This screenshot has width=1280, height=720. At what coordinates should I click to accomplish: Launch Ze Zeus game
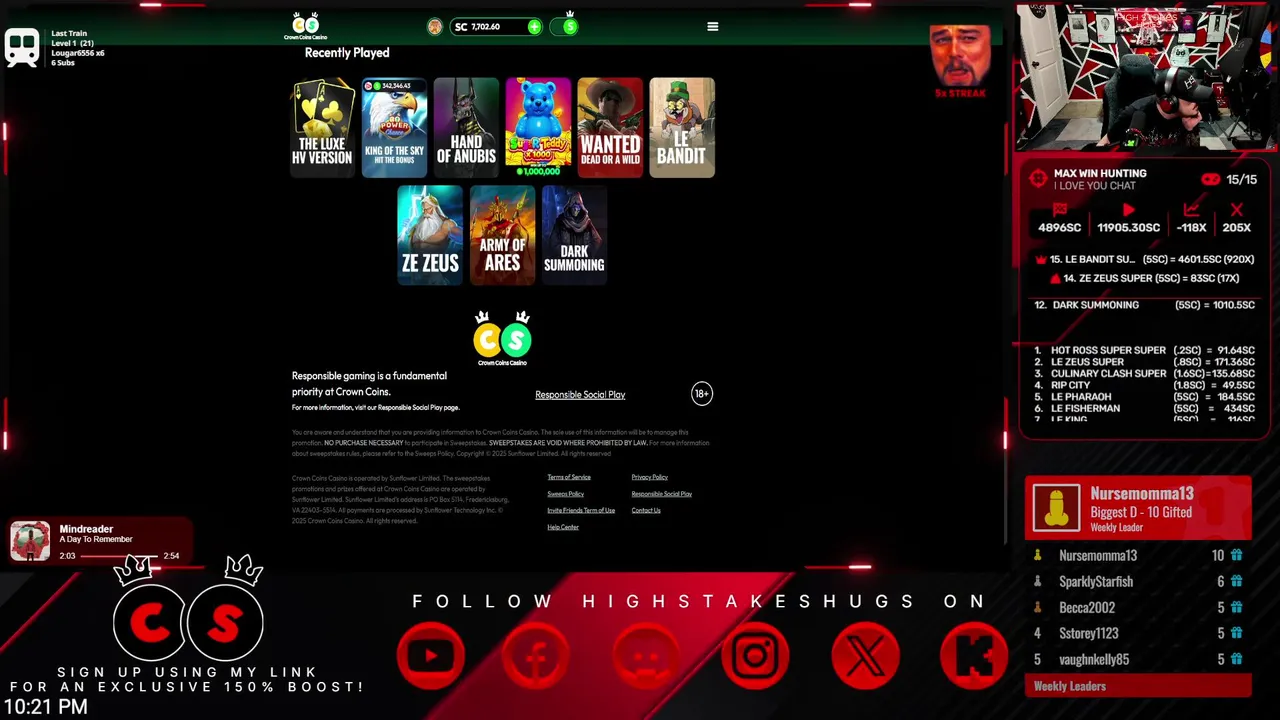[x=430, y=235]
